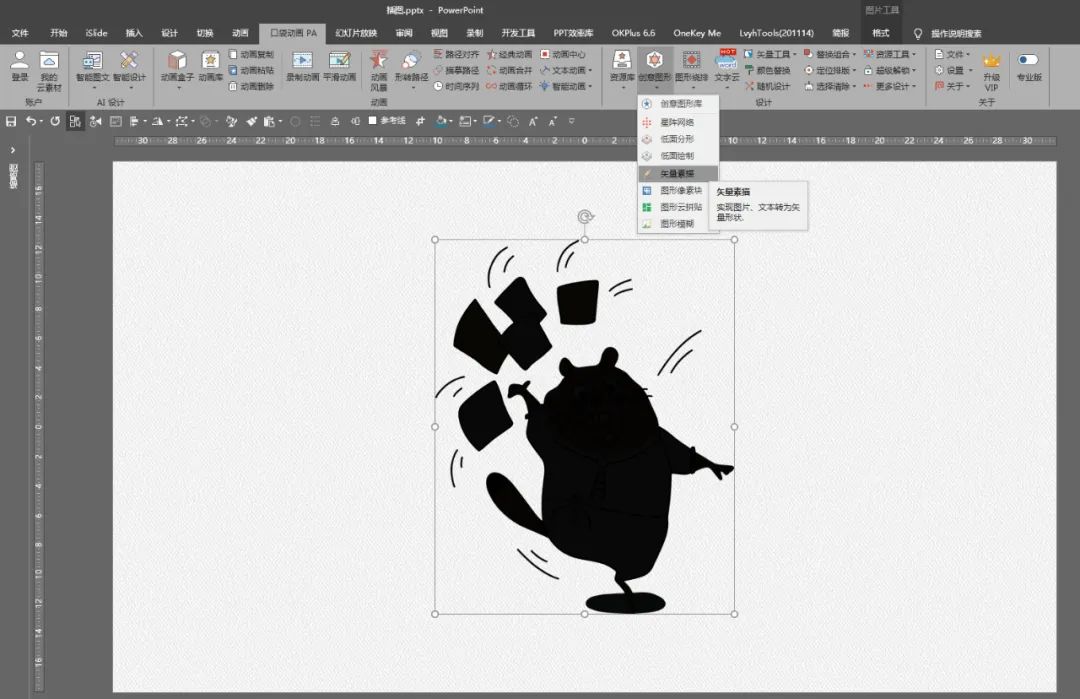Open 动画风暴 animation storm
Viewport: 1080px width, 699px height.
pyautogui.click(x=379, y=71)
